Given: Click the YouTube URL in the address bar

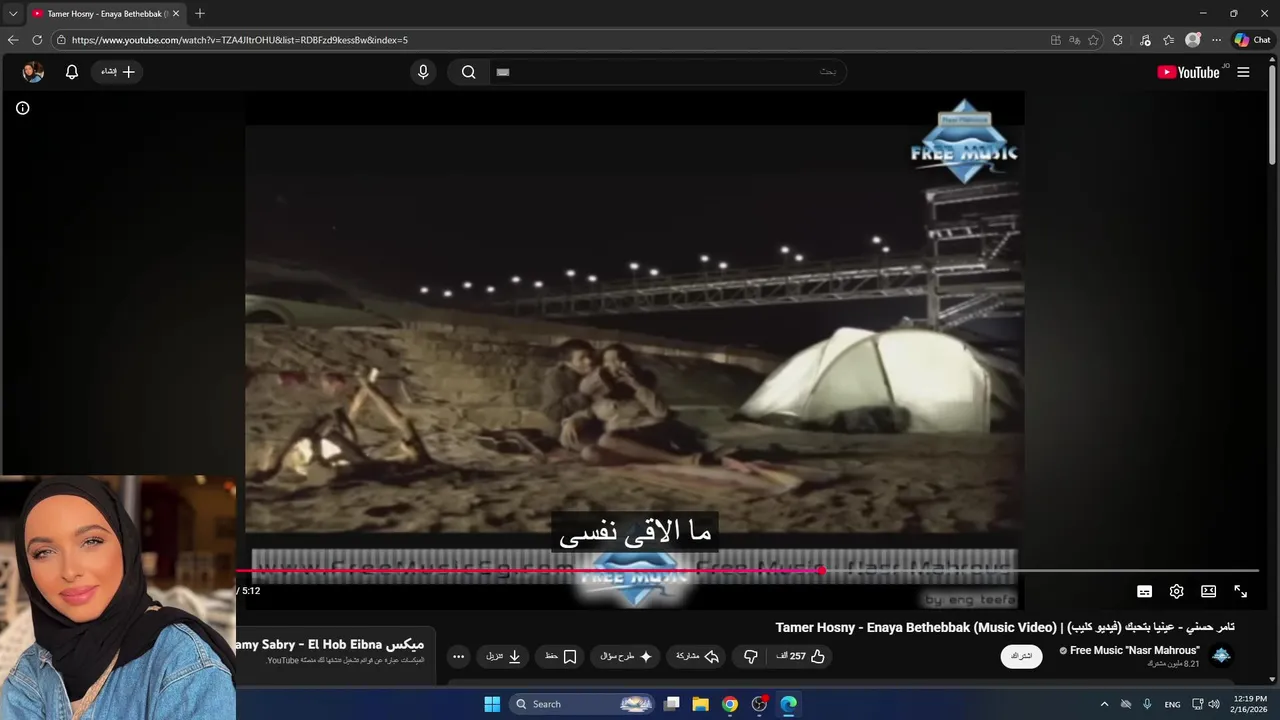Looking at the screenshot, I should [240, 40].
